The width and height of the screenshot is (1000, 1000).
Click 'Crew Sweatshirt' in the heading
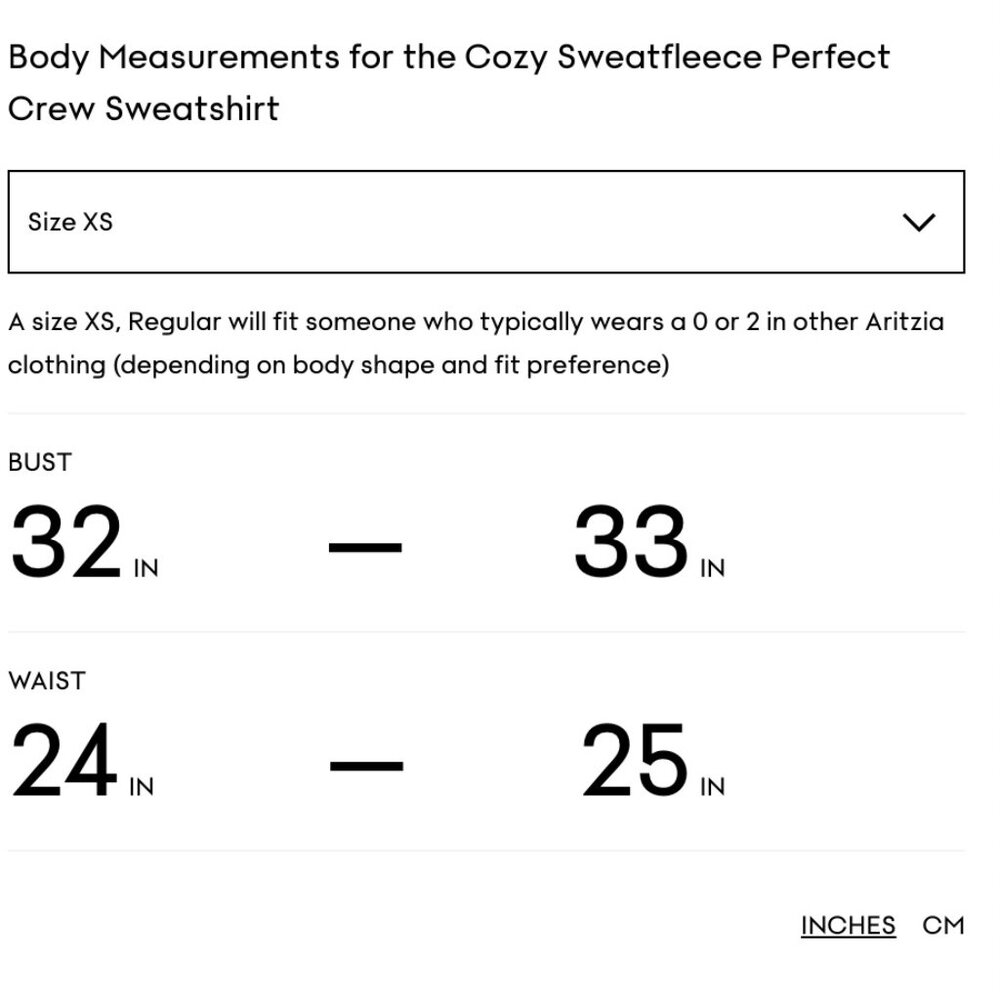143,108
